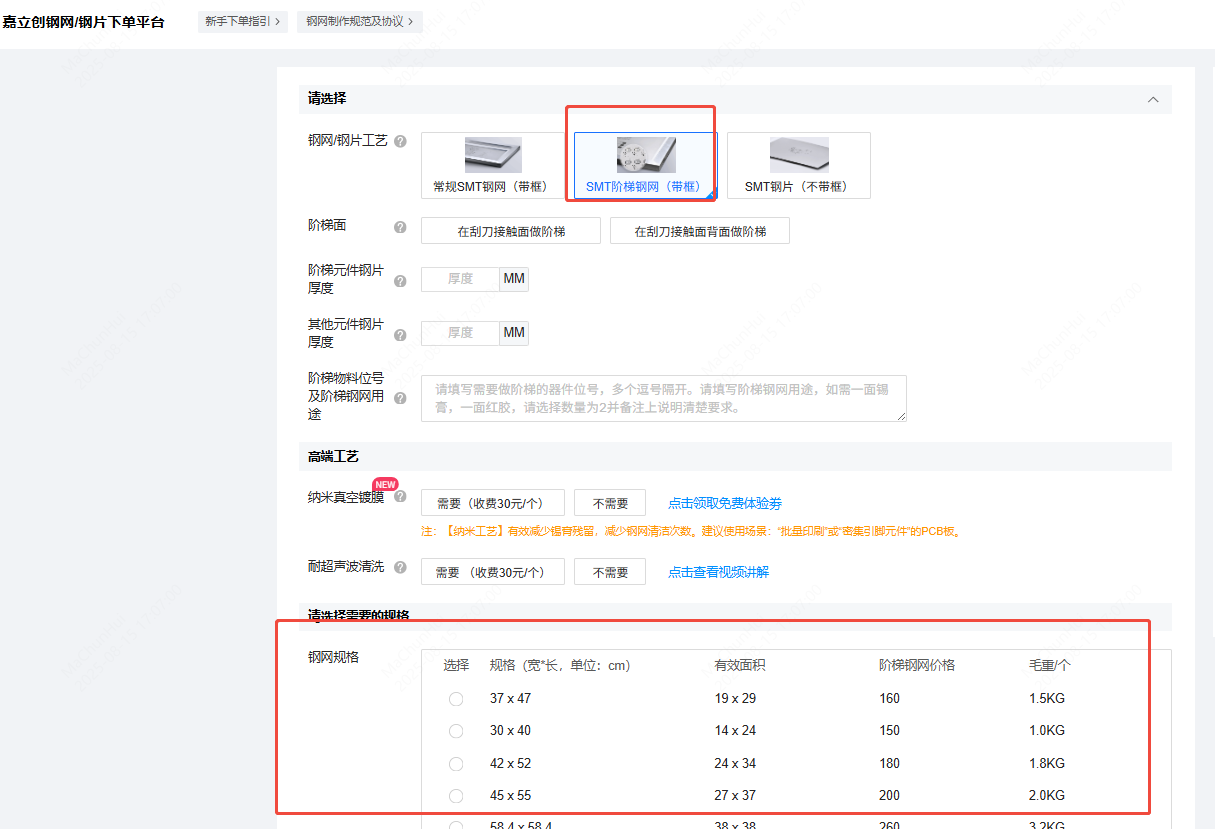Open 新手下单指引 navigation link
The height and width of the screenshot is (829, 1215).
(x=243, y=21)
